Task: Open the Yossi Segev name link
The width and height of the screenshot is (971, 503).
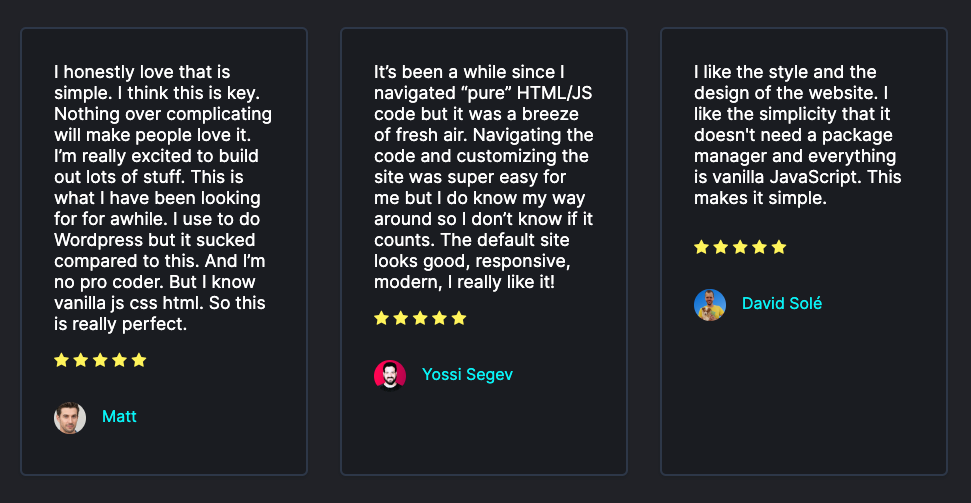Action: (x=468, y=375)
